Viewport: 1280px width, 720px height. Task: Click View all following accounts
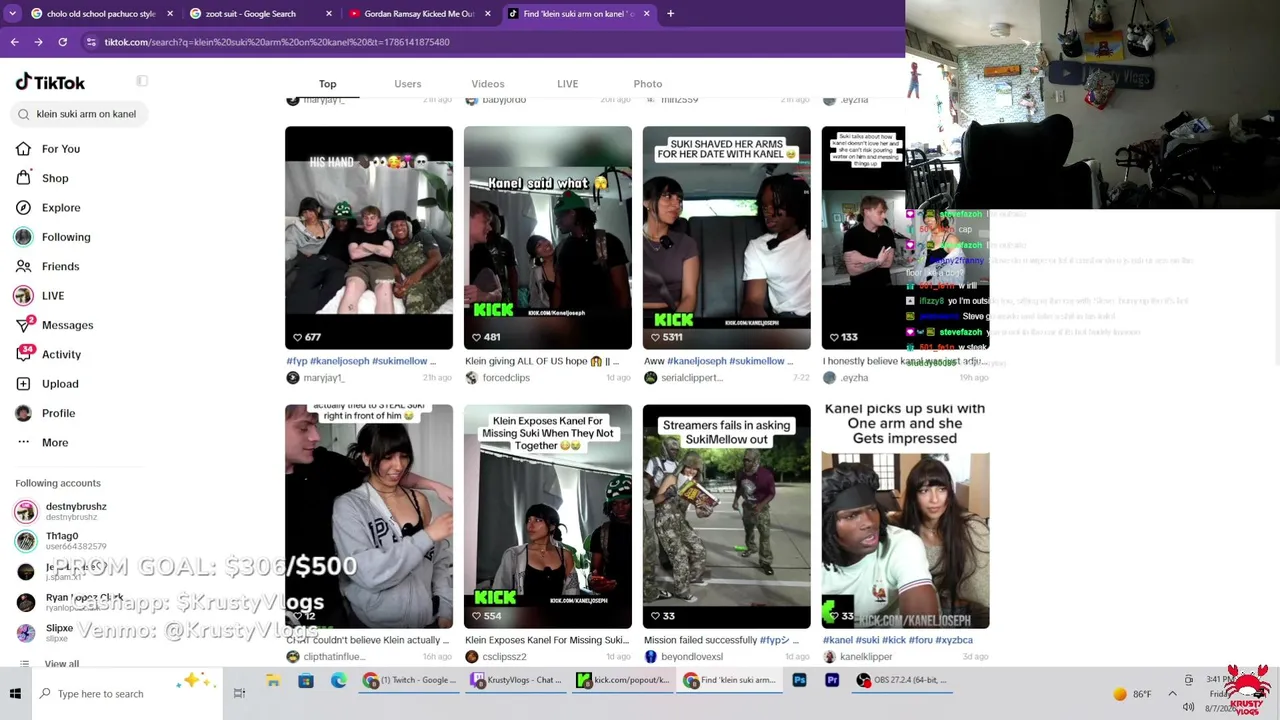point(61,664)
